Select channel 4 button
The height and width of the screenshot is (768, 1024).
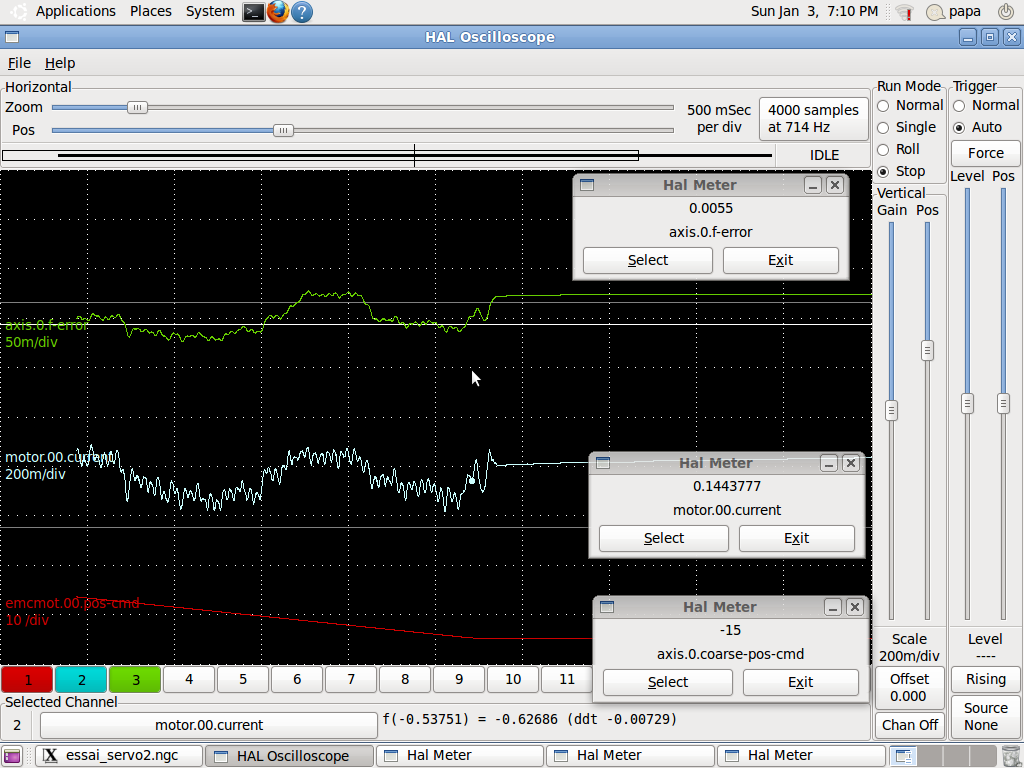[x=189, y=679]
